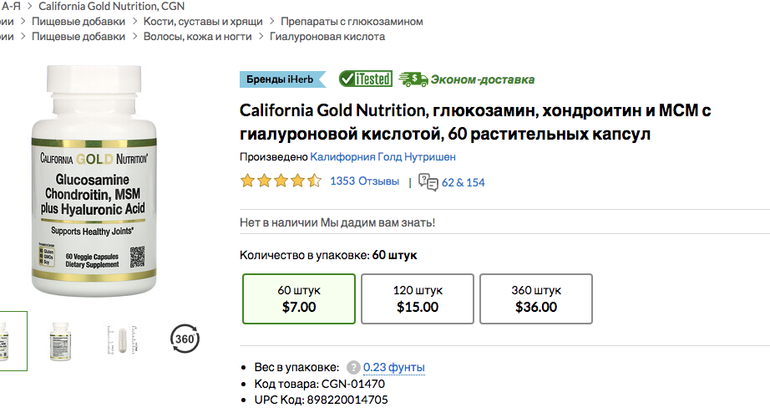770x408 pixels.
Task: Select the capsule size thumbnail image
Action: 124,338
